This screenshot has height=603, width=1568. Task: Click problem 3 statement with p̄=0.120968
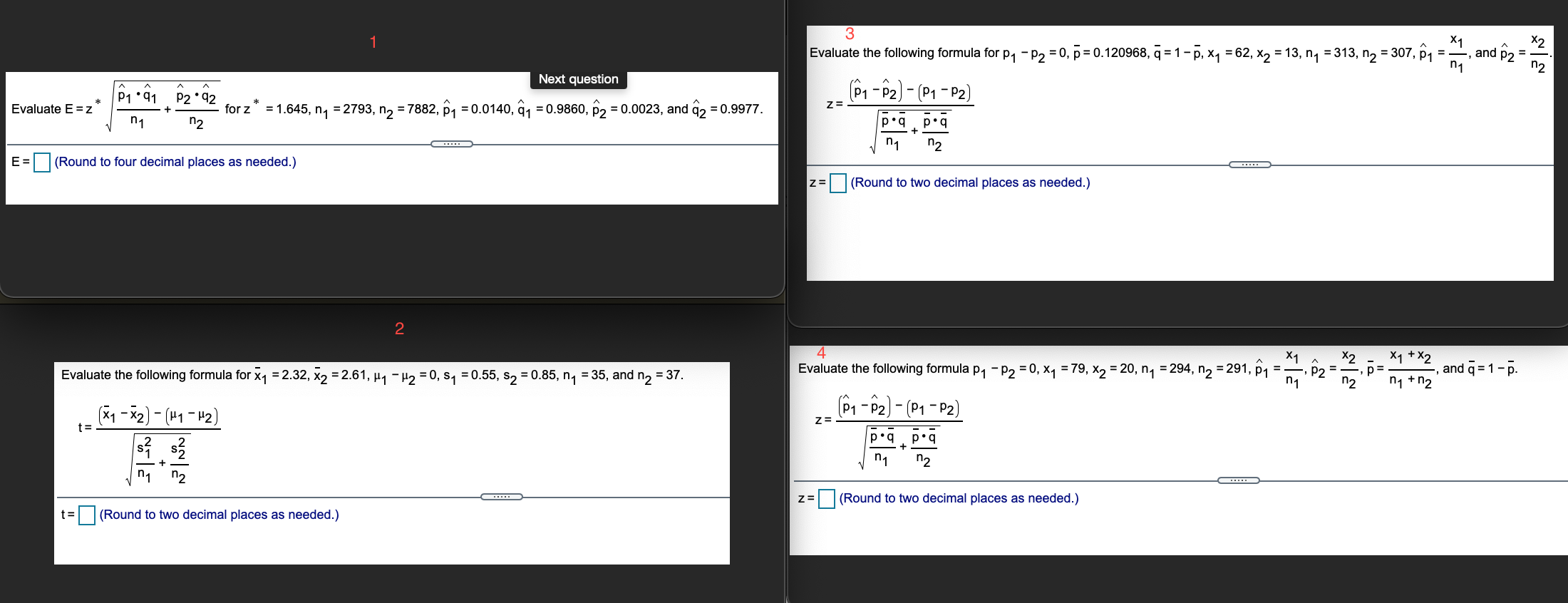pyautogui.click(x=1180, y=53)
